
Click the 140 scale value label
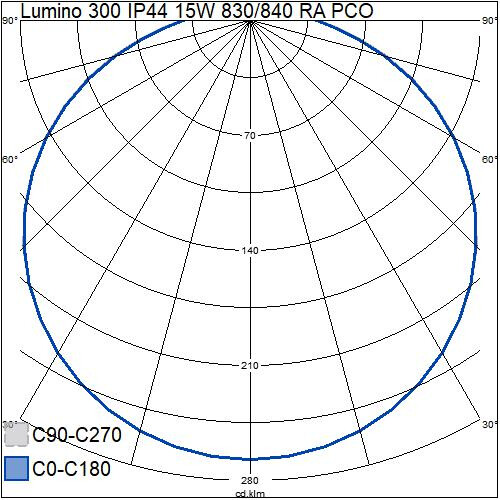(x=250, y=251)
